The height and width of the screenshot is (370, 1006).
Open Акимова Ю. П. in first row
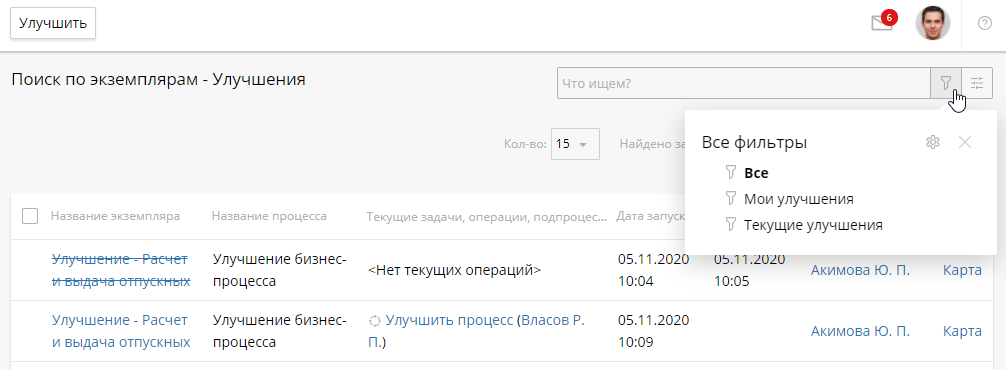pyautogui.click(x=860, y=270)
